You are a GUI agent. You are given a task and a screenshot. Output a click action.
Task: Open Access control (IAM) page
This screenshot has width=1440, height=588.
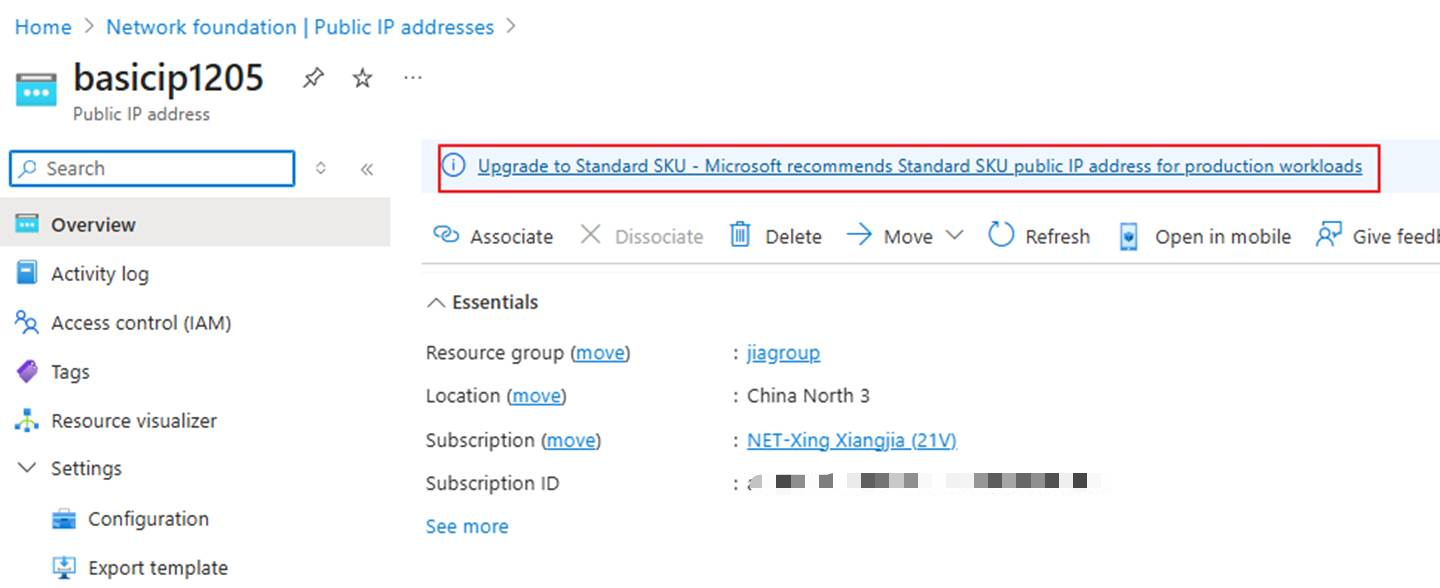[141, 323]
